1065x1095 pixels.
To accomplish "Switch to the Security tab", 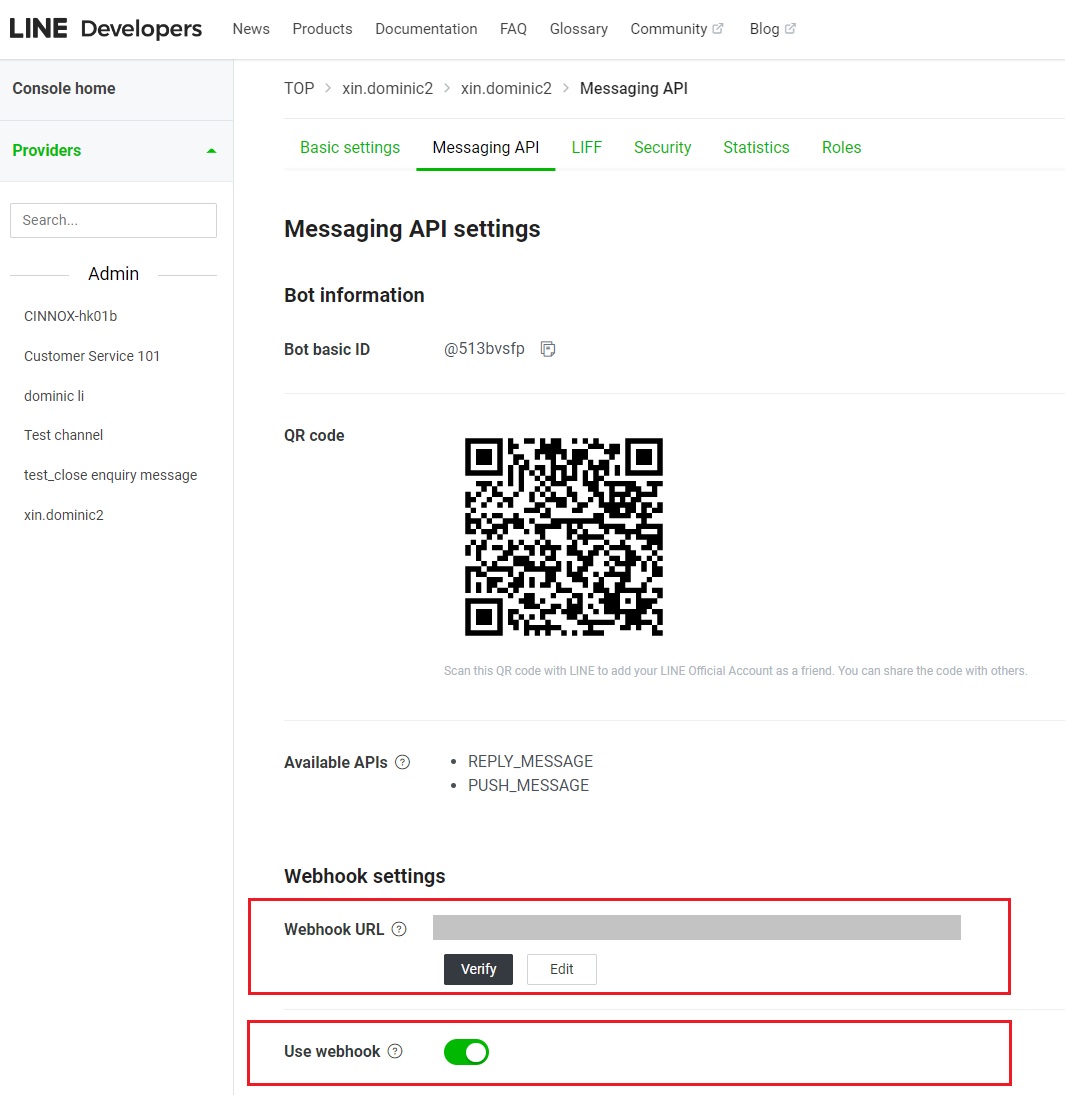I will [663, 147].
